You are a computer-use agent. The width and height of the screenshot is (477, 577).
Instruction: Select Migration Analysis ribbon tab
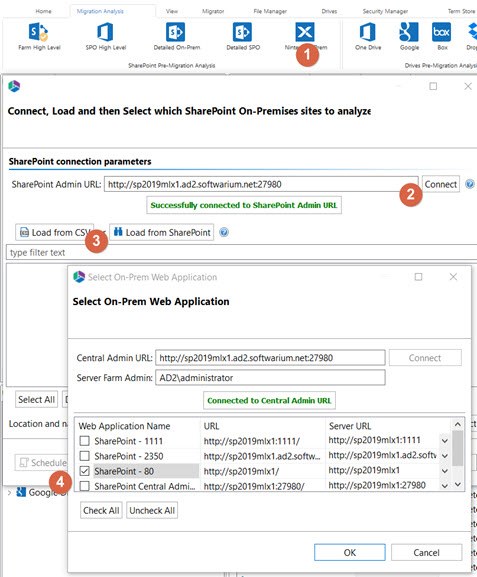100,11
